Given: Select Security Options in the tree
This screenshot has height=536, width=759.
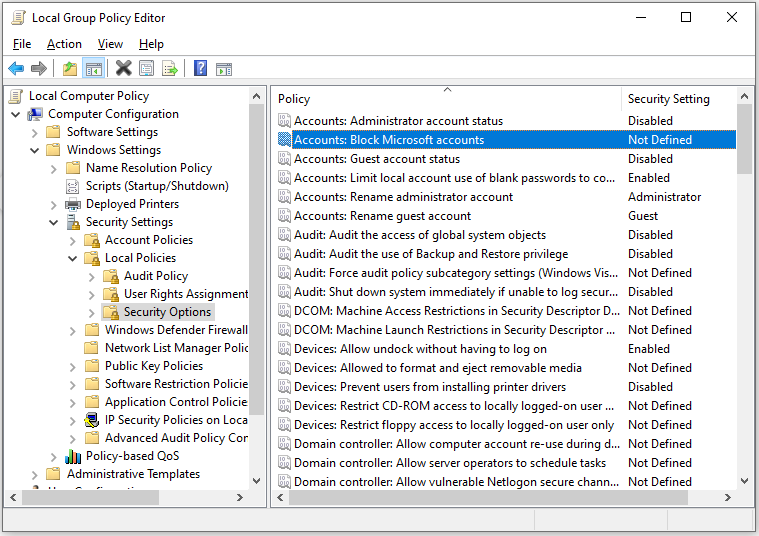Looking at the screenshot, I should [x=167, y=312].
